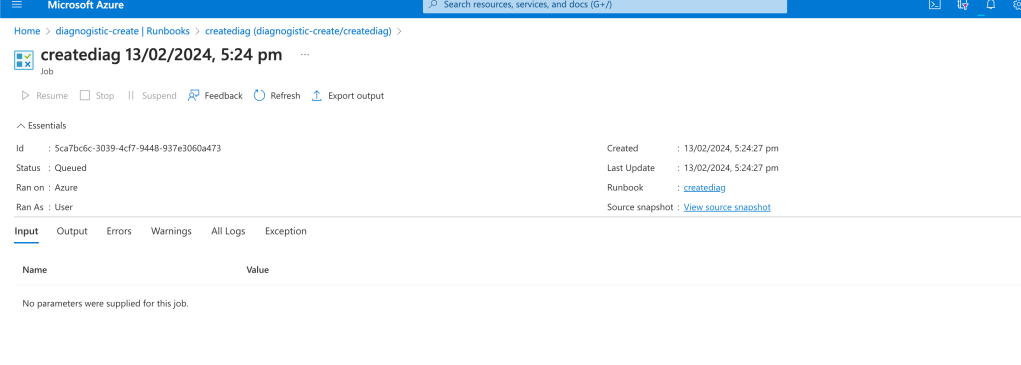Open the Directories and subscriptions filter icon

click(x=962, y=5)
